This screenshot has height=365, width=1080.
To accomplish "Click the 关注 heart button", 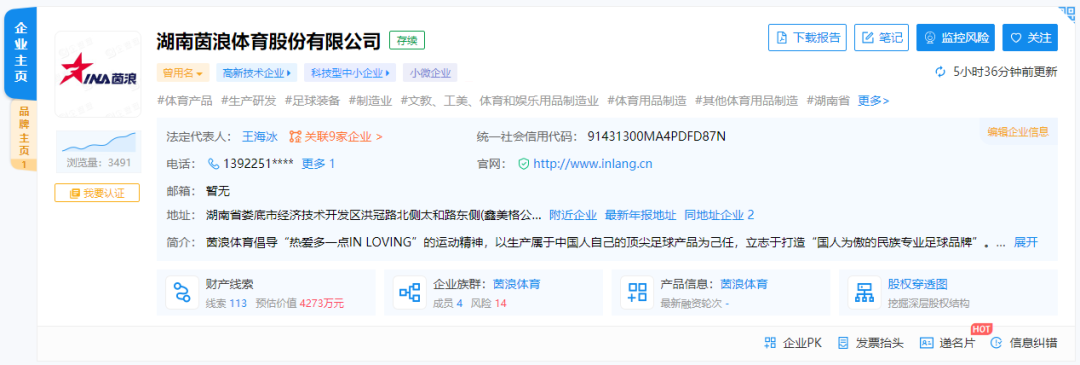I will (x=1030, y=37).
